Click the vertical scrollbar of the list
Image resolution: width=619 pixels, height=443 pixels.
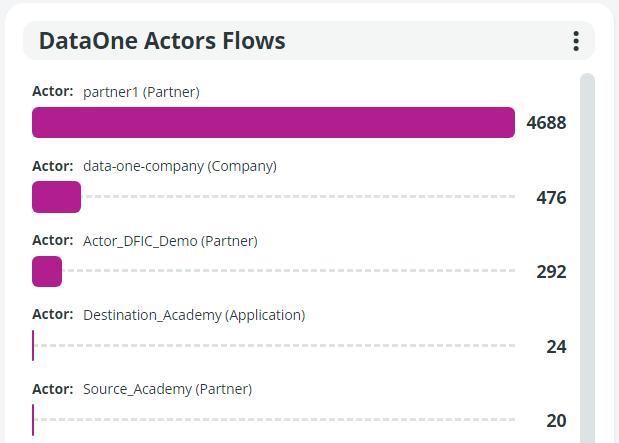coord(587,250)
